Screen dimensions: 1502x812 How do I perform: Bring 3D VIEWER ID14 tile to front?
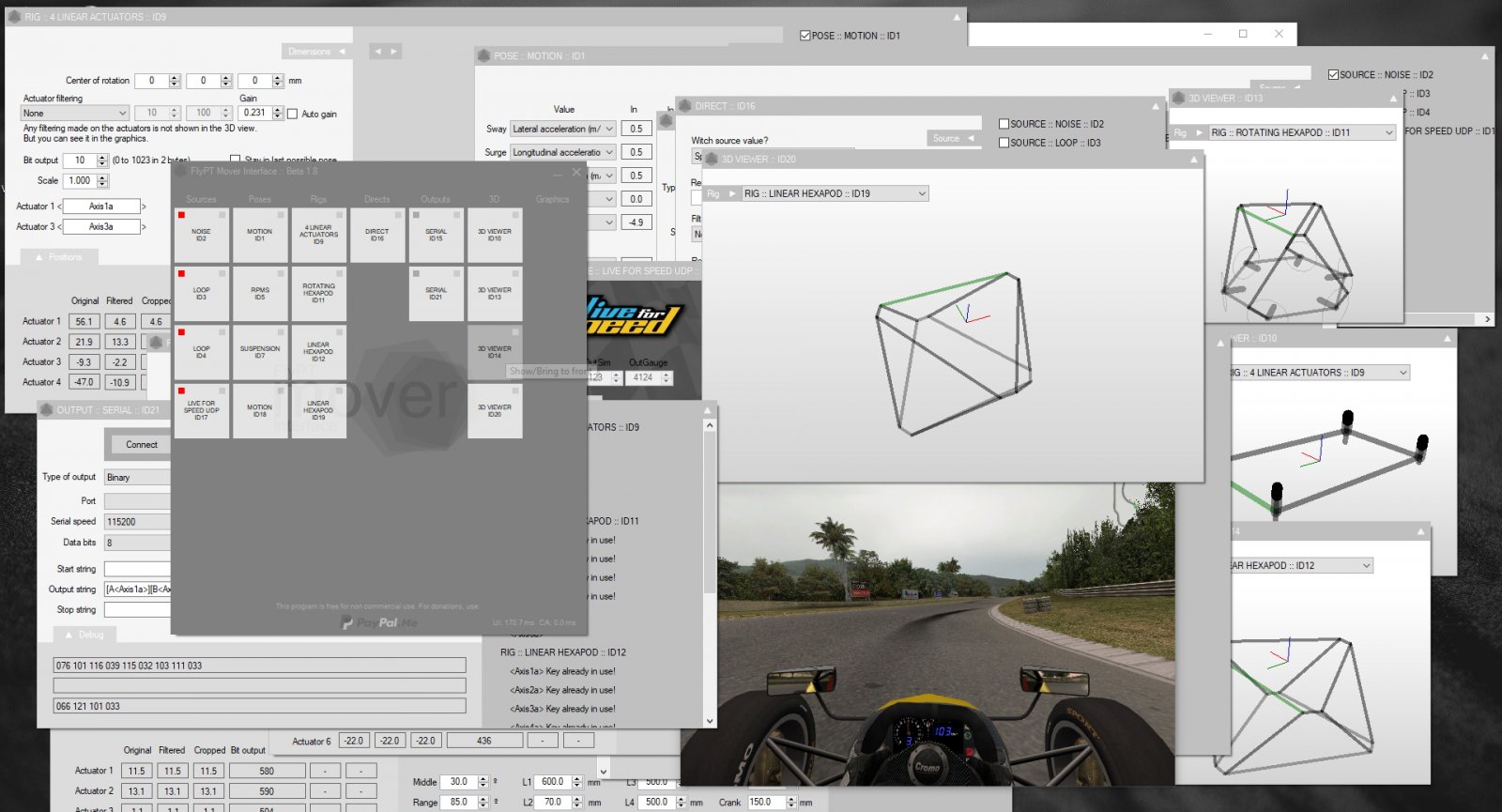click(495, 352)
